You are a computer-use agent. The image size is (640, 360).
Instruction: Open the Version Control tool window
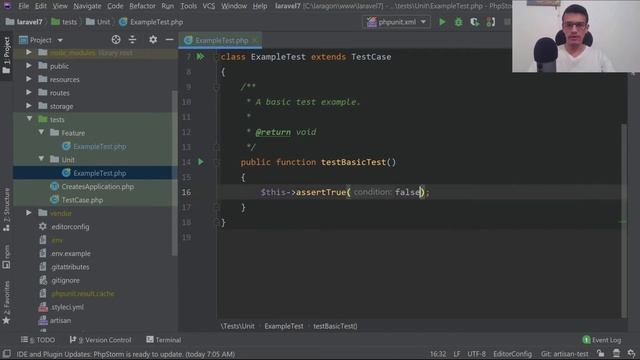[101, 340]
